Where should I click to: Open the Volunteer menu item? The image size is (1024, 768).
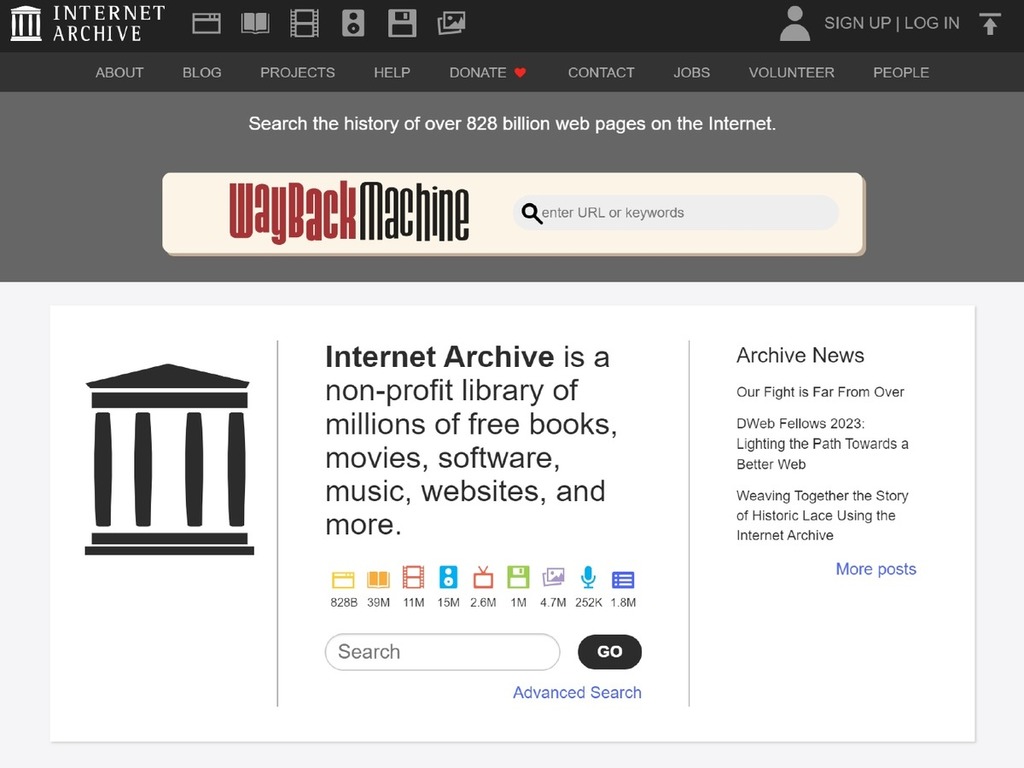click(x=792, y=72)
